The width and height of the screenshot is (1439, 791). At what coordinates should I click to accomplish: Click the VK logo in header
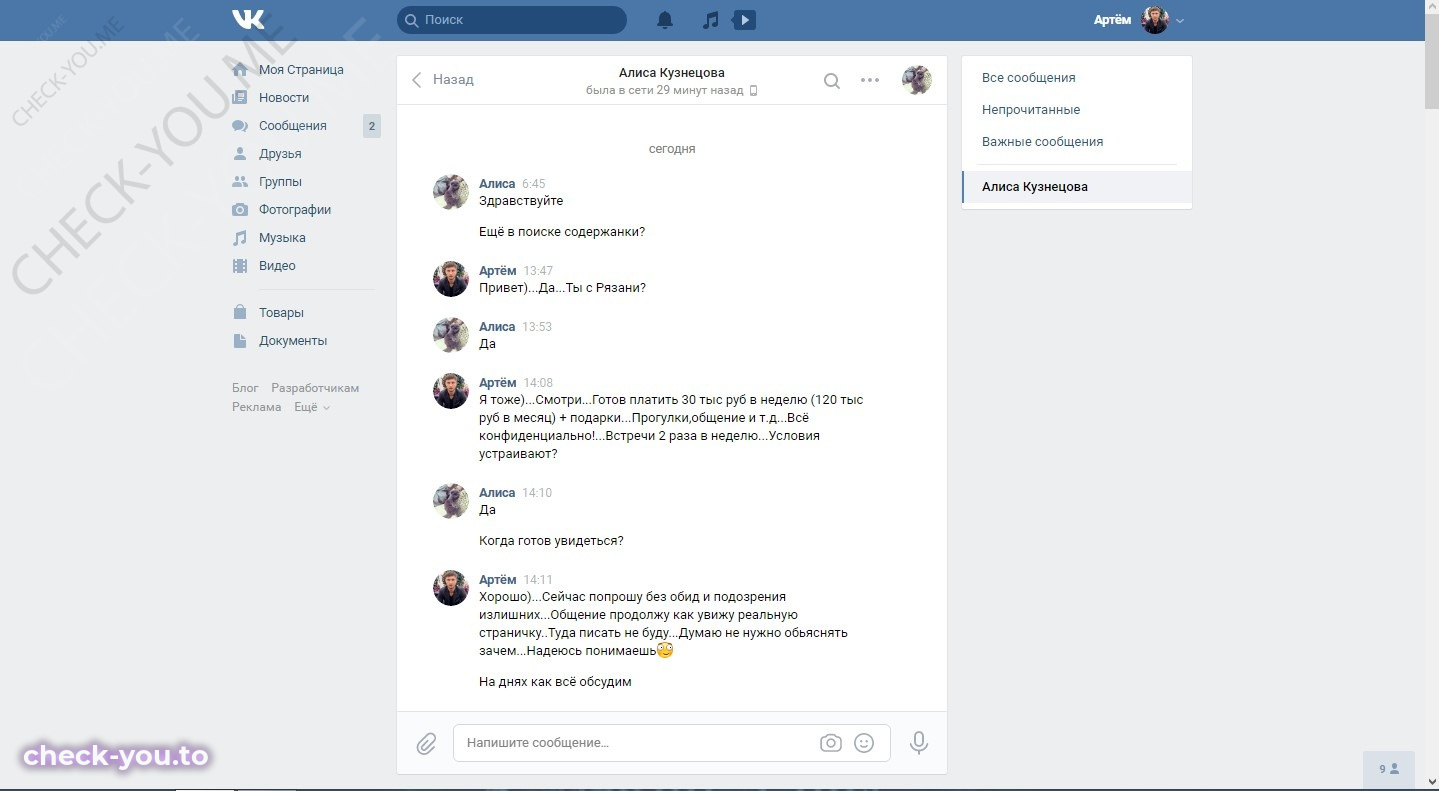[248, 19]
